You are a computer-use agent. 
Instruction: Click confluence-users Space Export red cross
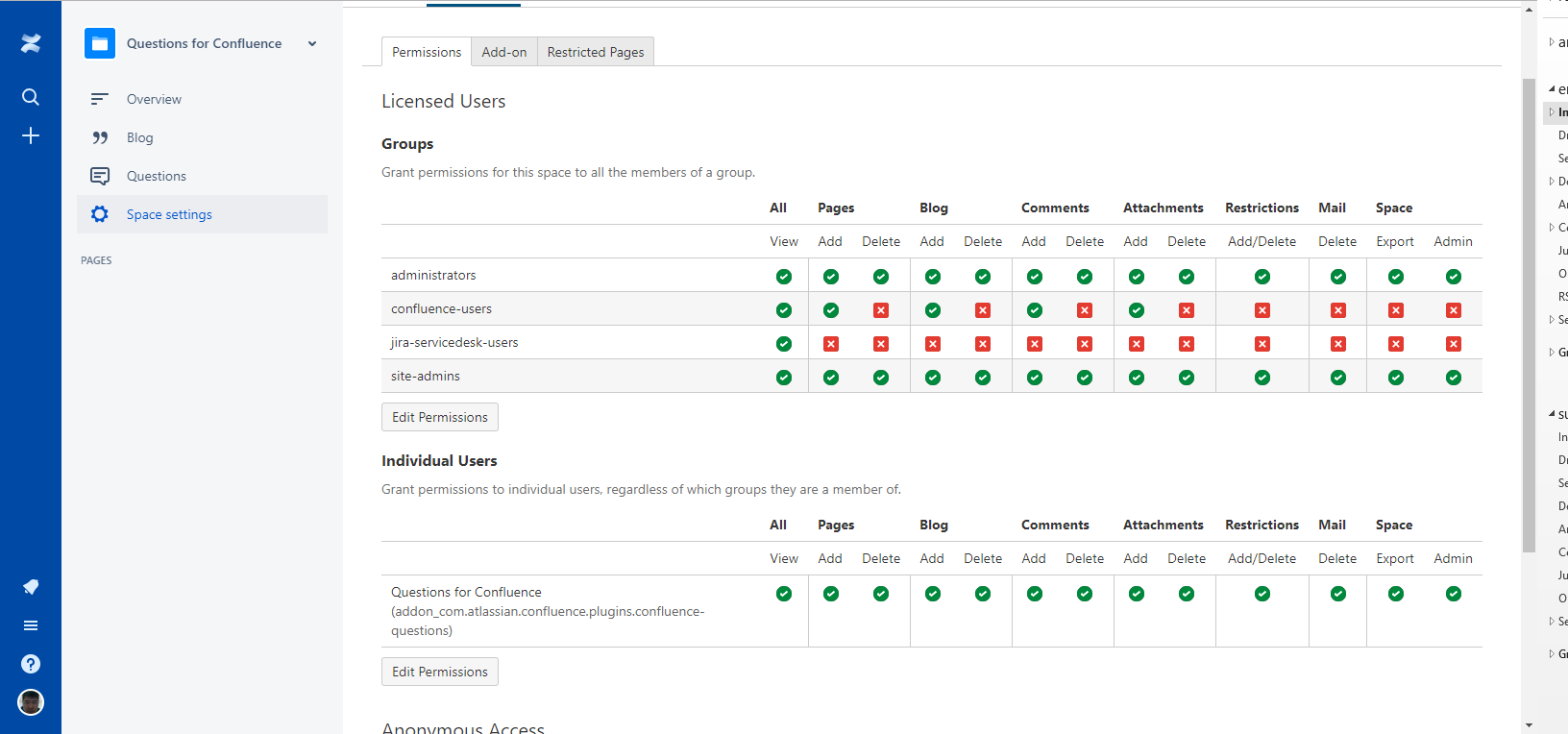pos(1396,310)
